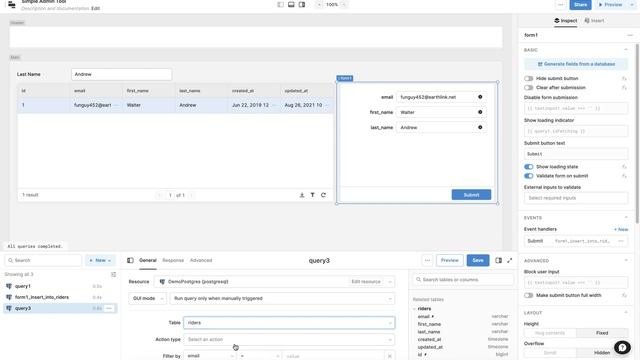Expand the query editor to fullscreen
640x360 pixels.
(x=510, y=260)
